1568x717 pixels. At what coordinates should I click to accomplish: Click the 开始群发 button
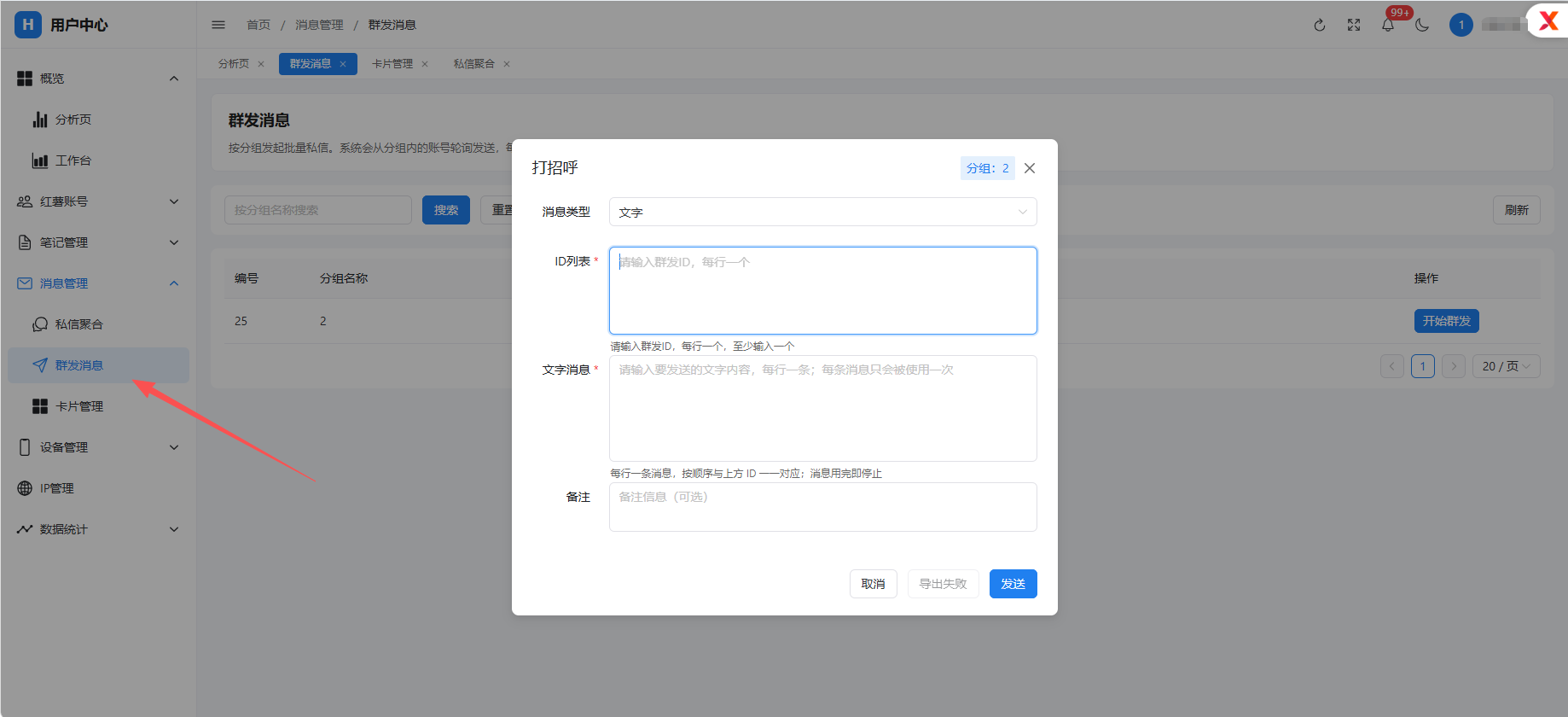(x=1447, y=321)
